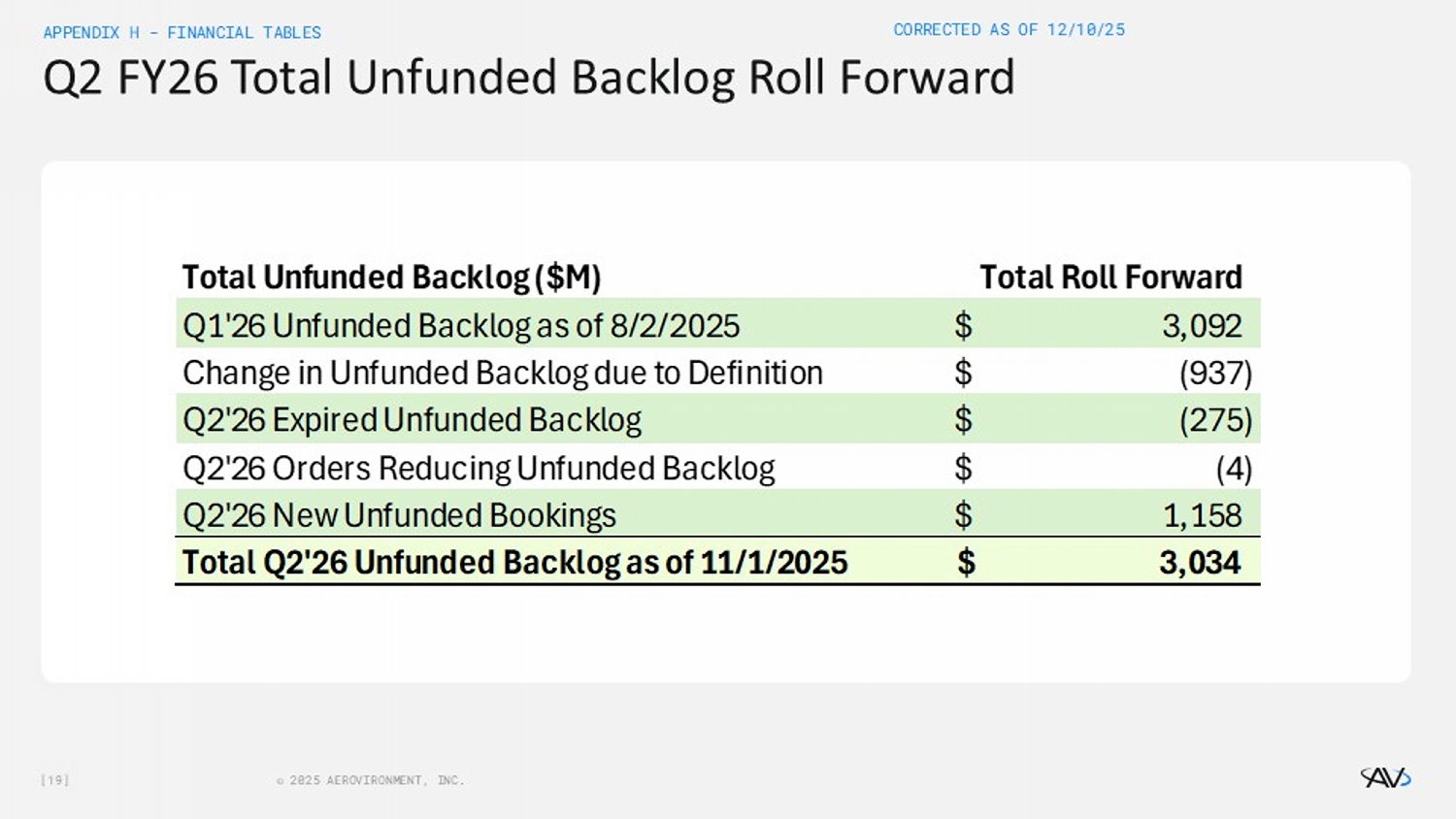
Task: Click the 'Total Unfunded Backlog ($M)' column header
Action: coord(391,278)
